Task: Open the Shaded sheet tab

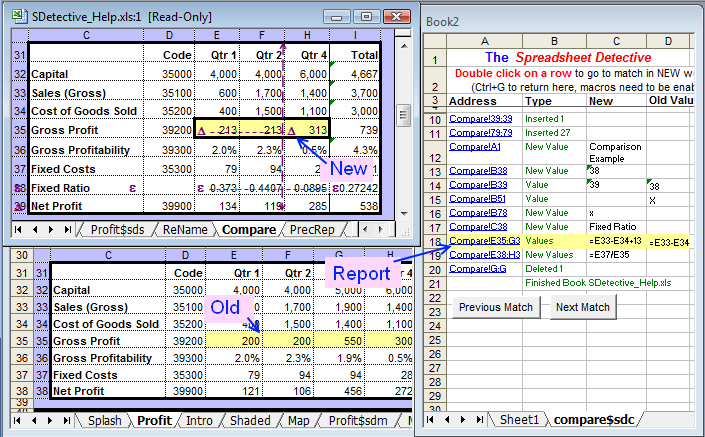Action: [250, 421]
